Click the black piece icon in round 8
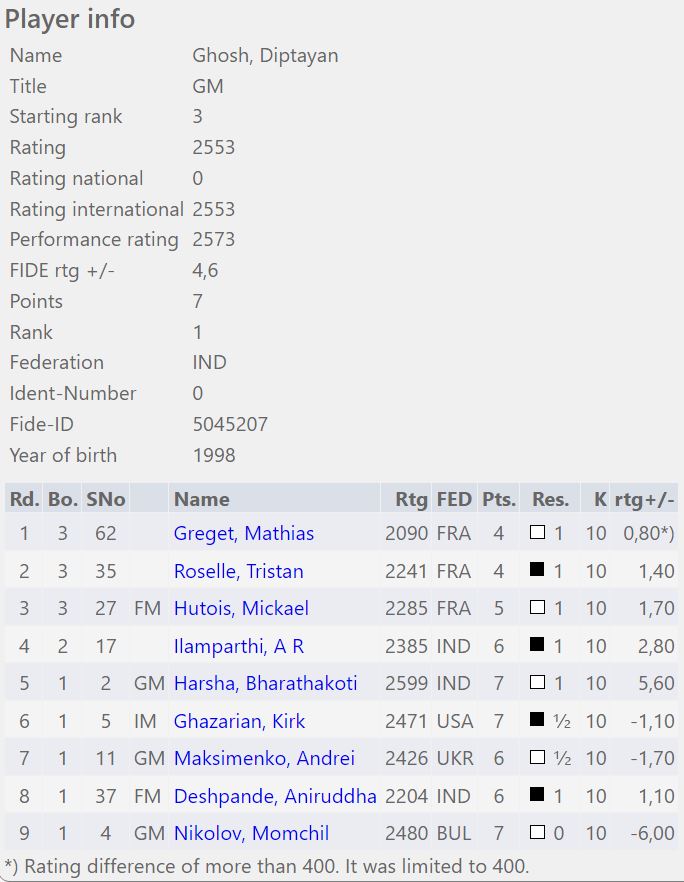 coord(537,794)
